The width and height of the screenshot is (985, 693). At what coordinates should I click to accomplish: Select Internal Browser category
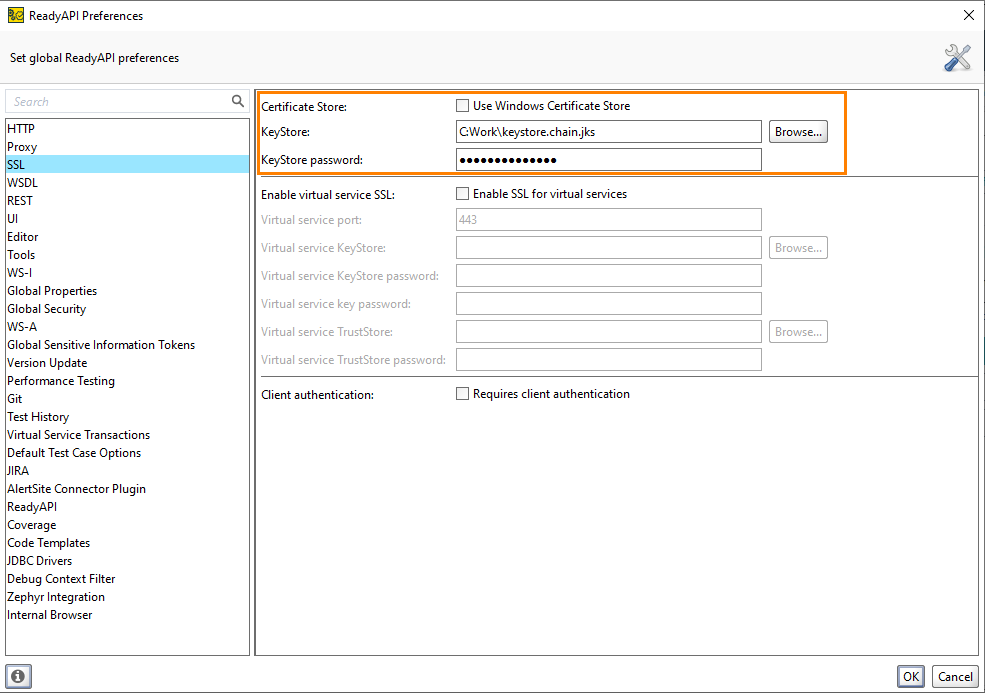127,614
